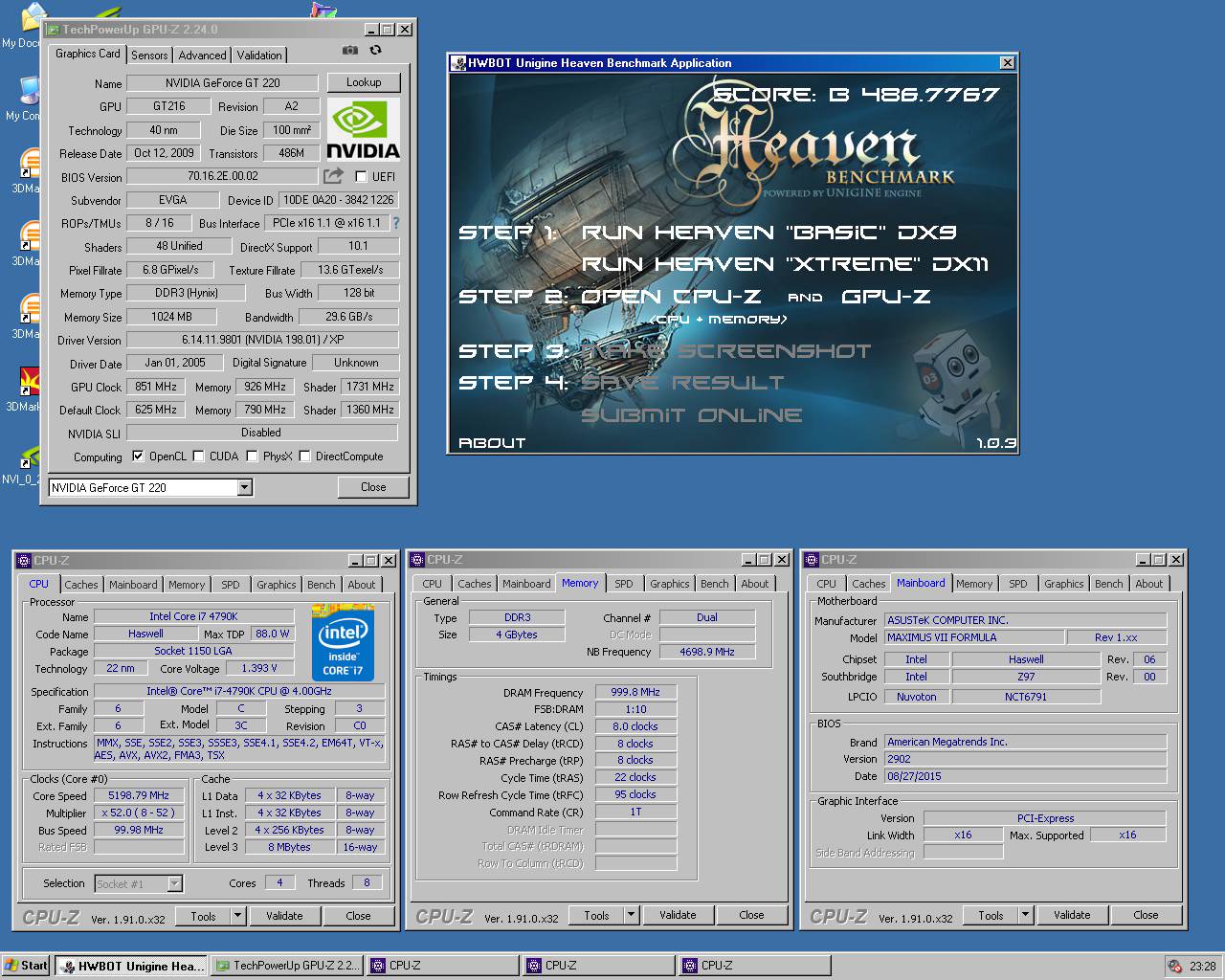Click the Shader clock value 1731 MHz
Viewport: 1225px width, 980px height.
tap(370, 387)
